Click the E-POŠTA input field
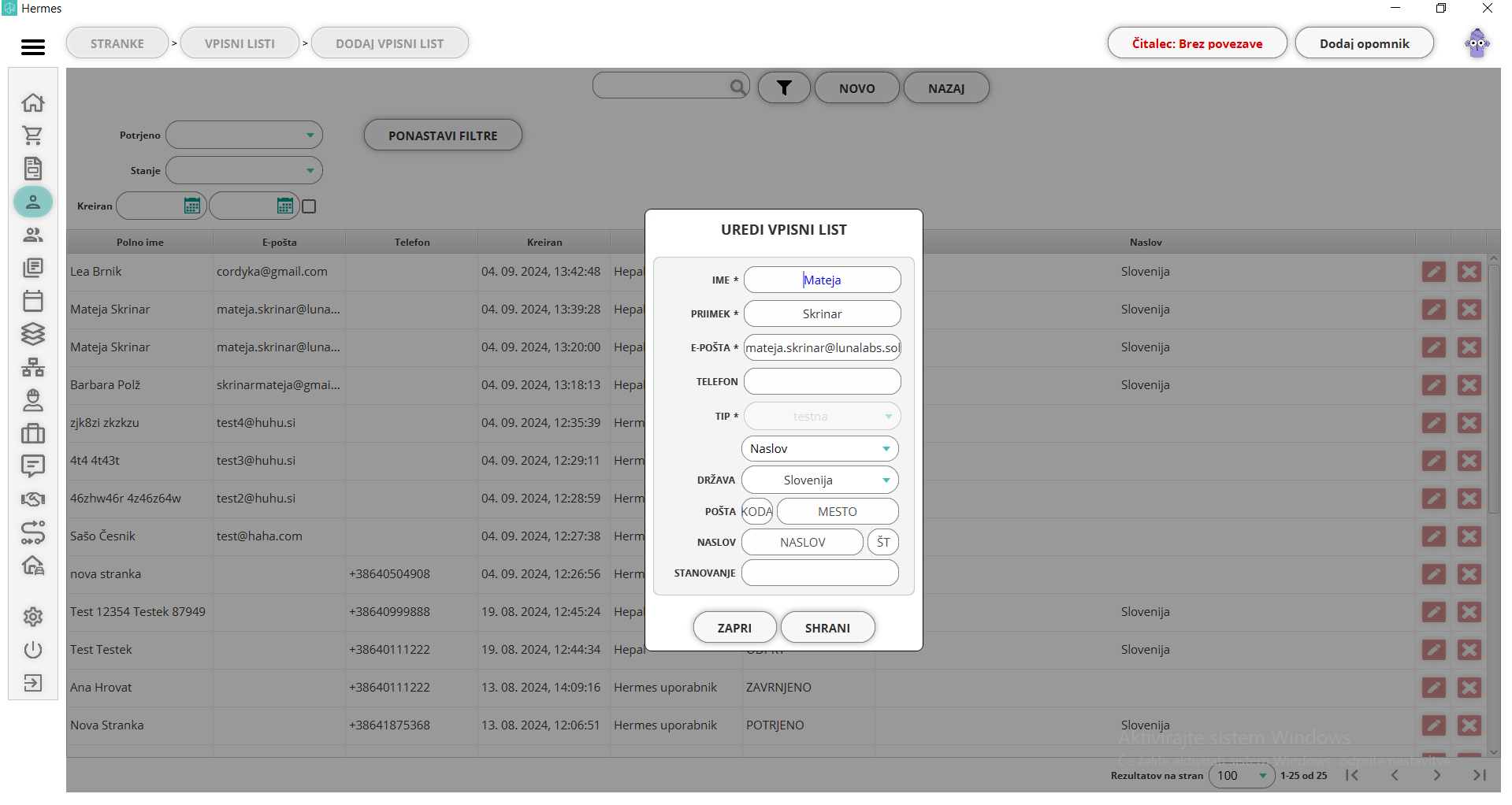Image resolution: width=1512 pixels, height=805 pixels. 822,347
